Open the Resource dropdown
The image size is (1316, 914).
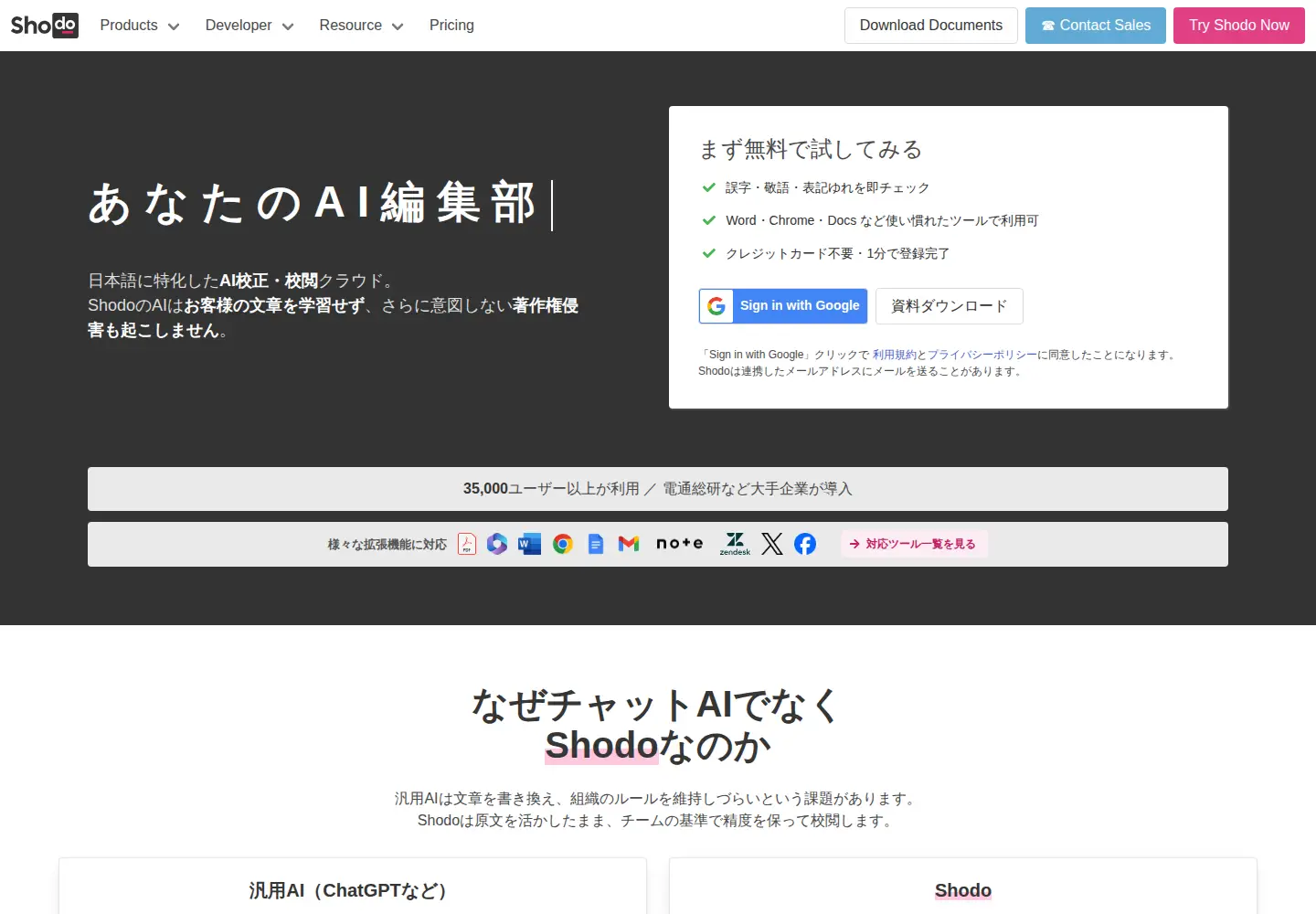coord(361,26)
